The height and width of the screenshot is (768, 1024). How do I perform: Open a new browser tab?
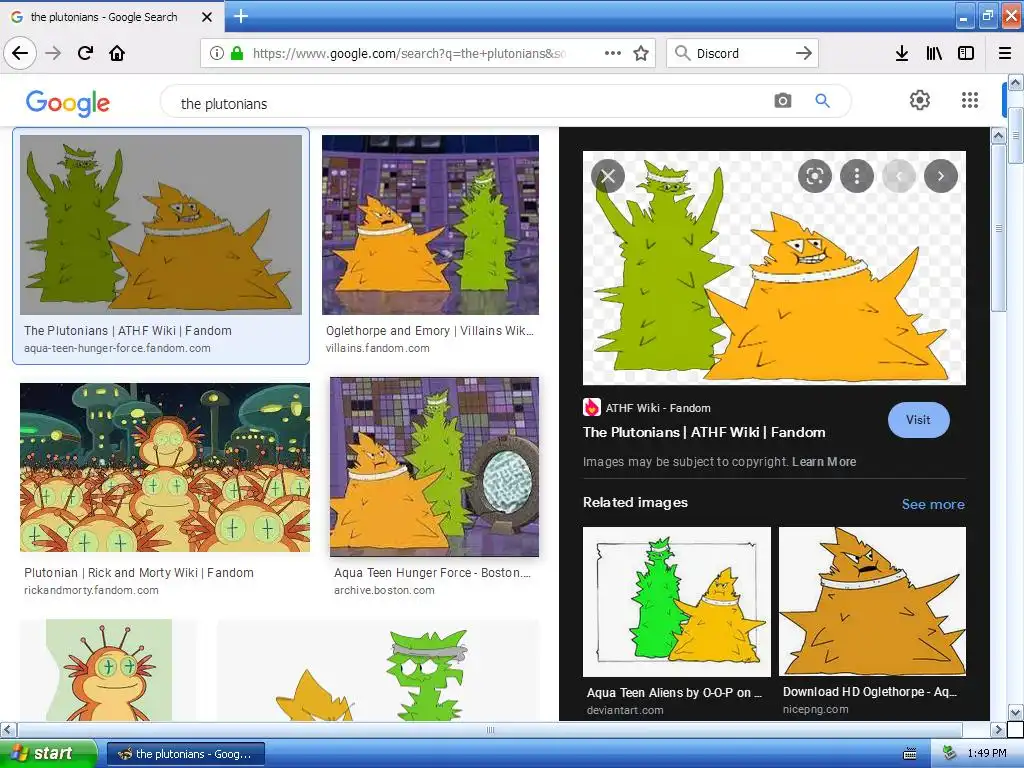(240, 16)
